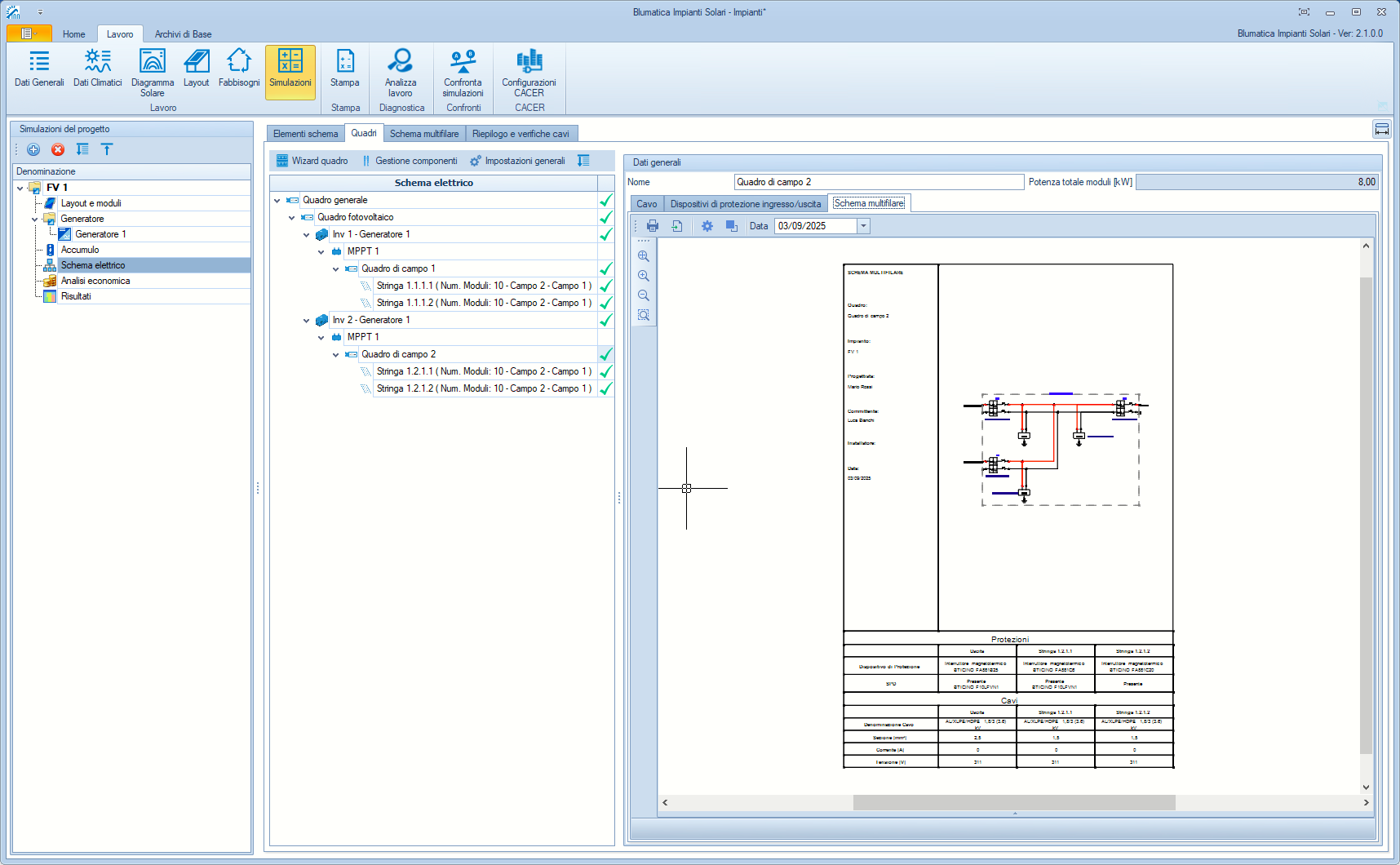Click the red delete simulation icon

click(x=58, y=149)
